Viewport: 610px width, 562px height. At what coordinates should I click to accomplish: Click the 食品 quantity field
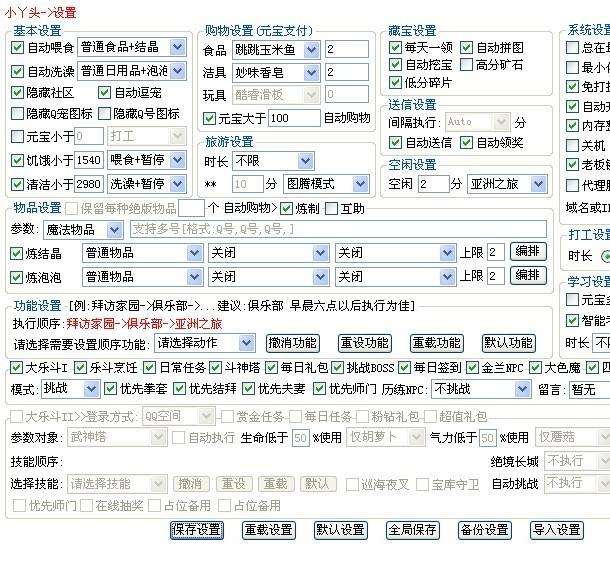click(347, 49)
